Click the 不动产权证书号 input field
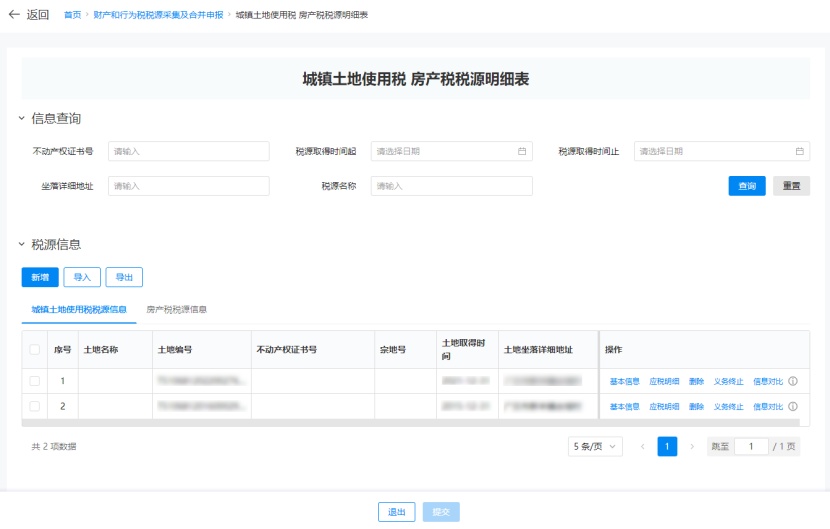 (x=189, y=151)
